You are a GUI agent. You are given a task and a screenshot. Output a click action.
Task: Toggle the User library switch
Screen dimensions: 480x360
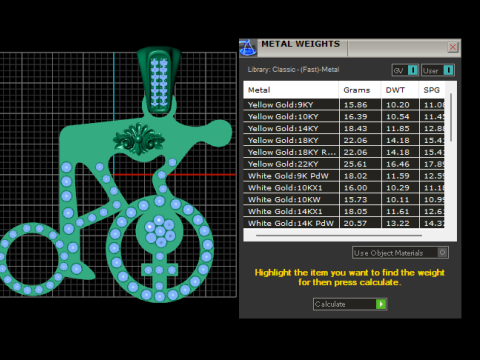tap(438, 70)
